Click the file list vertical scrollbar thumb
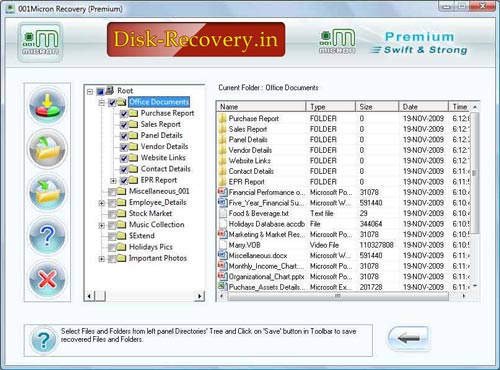Screen dimensions: 500x370 [x=475, y=173]
